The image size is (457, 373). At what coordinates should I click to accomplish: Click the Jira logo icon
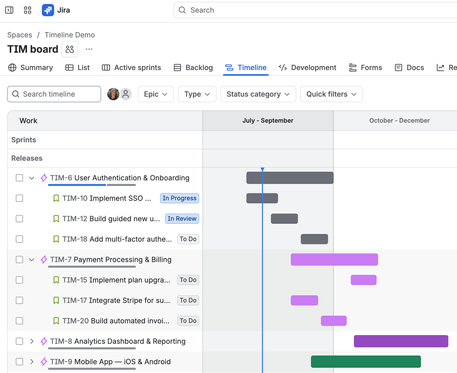pos(48,10)
